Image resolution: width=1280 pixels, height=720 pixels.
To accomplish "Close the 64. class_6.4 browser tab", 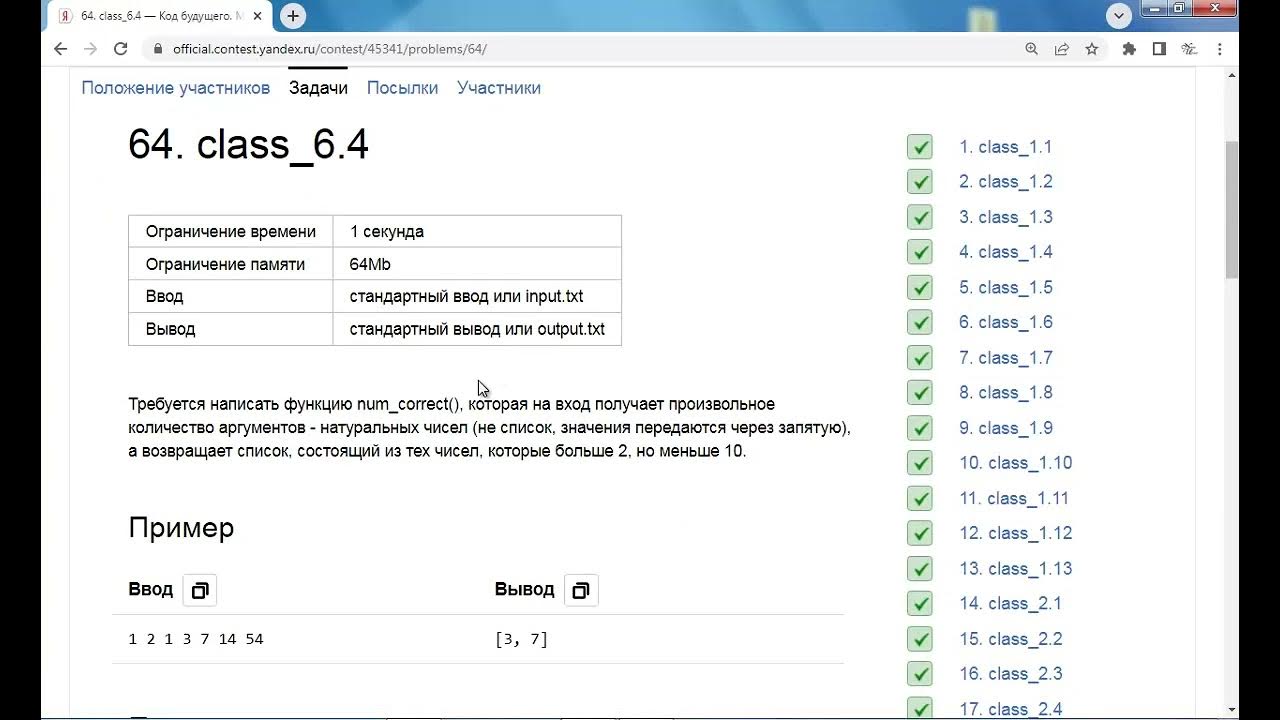I will [258, 16].
